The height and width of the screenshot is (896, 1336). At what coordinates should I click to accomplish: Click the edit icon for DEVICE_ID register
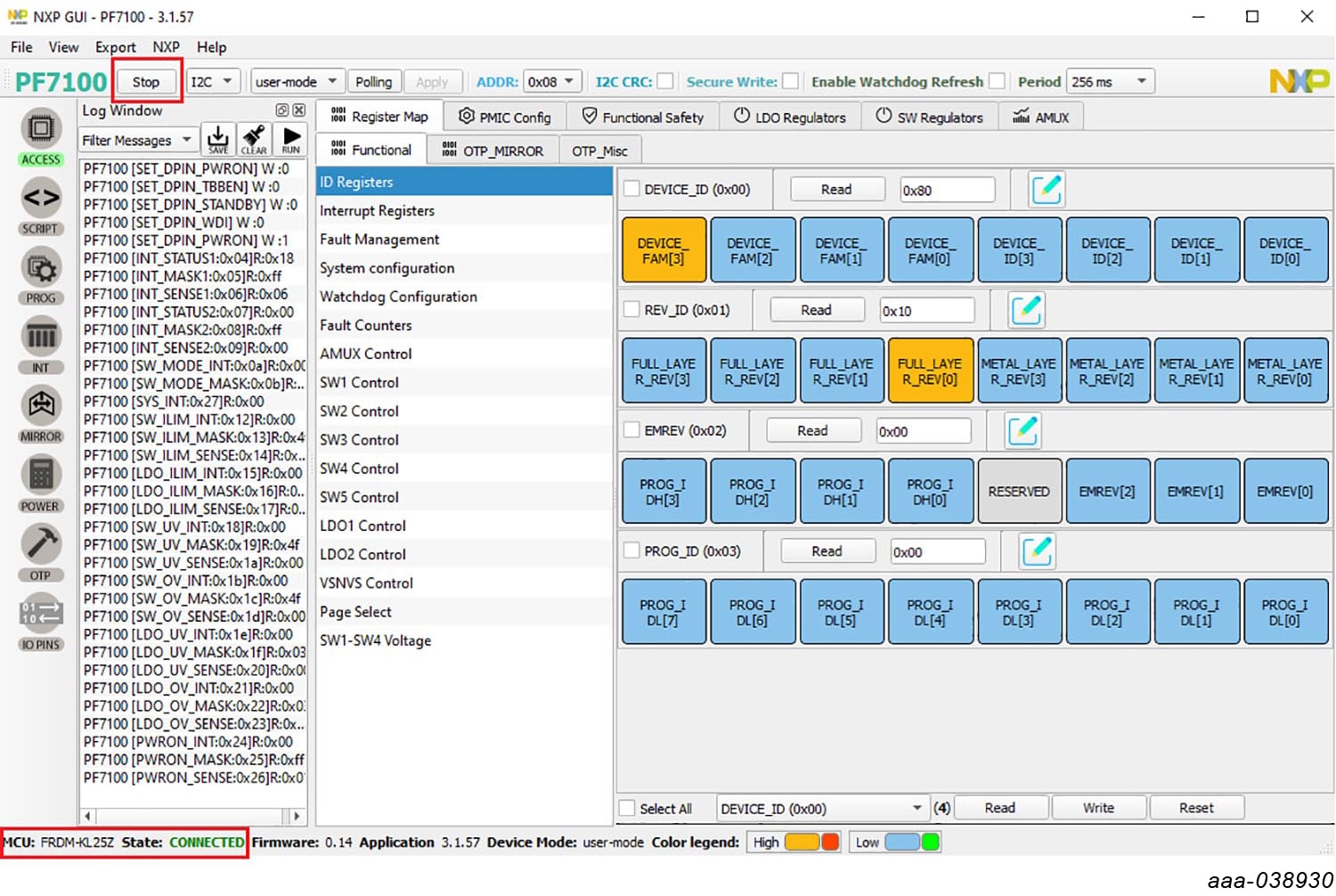(1046, 190)
